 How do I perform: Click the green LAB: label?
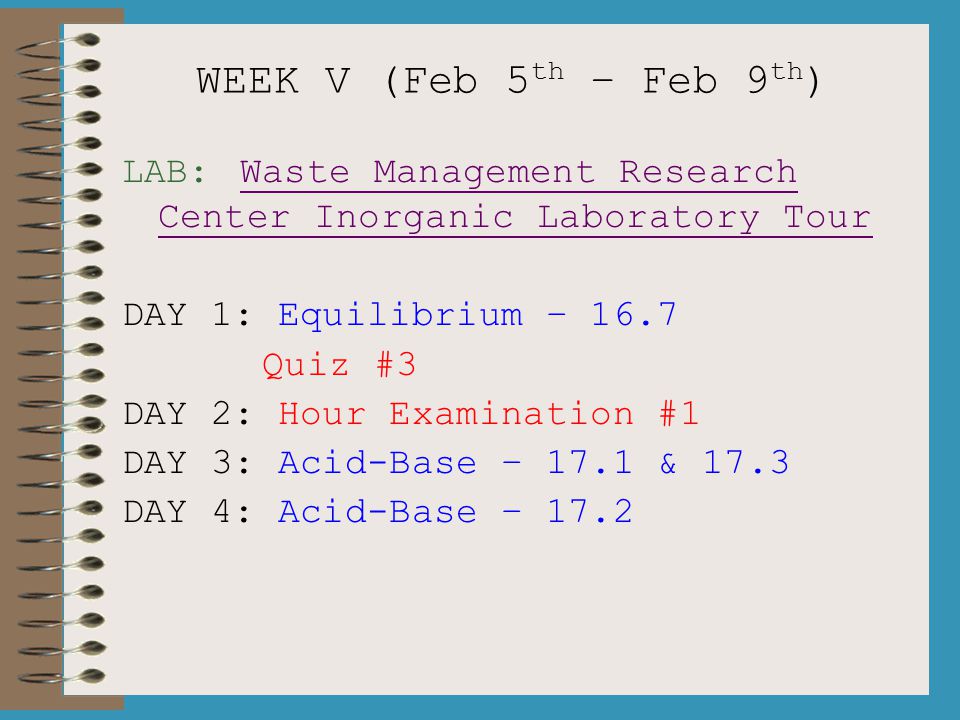(164, 172)
